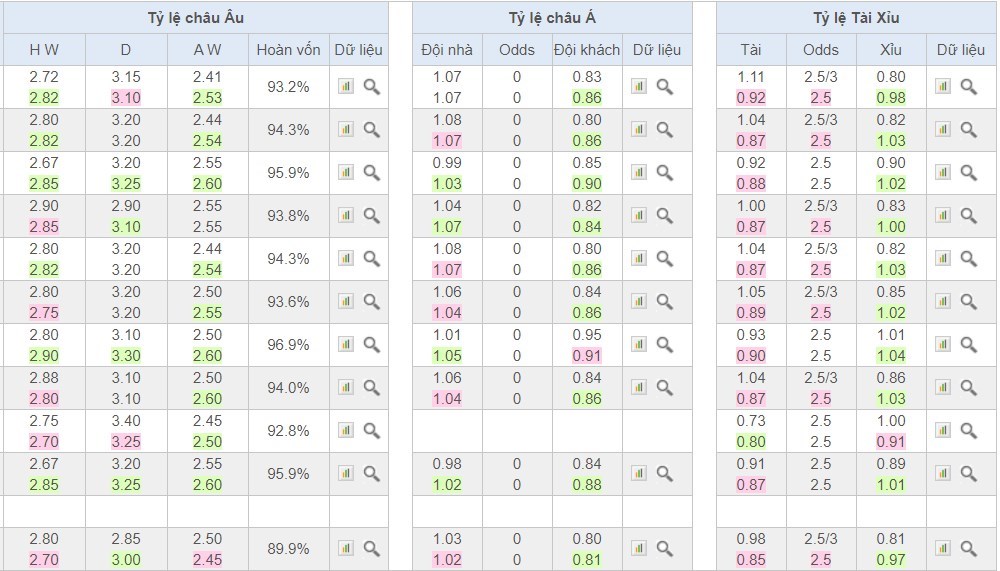Click the Tài value '1.11'
Screen dimensions: 1000x571
click(x=751, y=77)
